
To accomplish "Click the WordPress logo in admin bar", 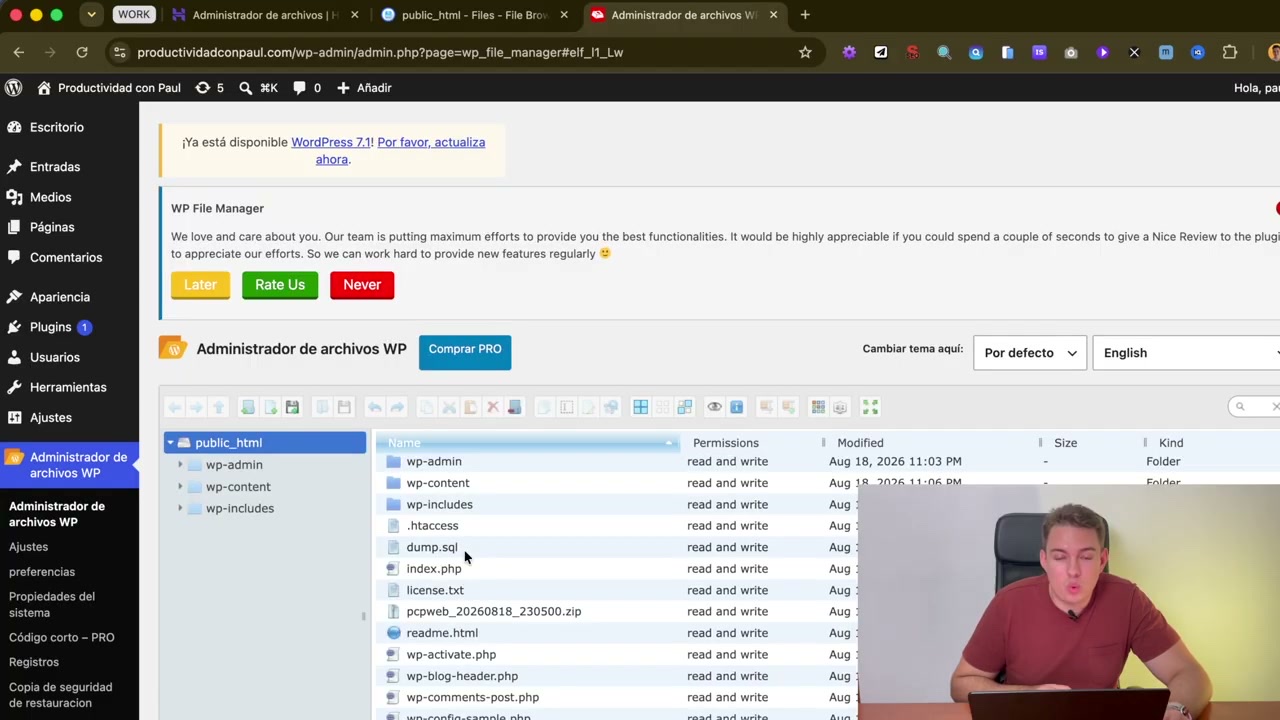I will [x=14, y=88].
